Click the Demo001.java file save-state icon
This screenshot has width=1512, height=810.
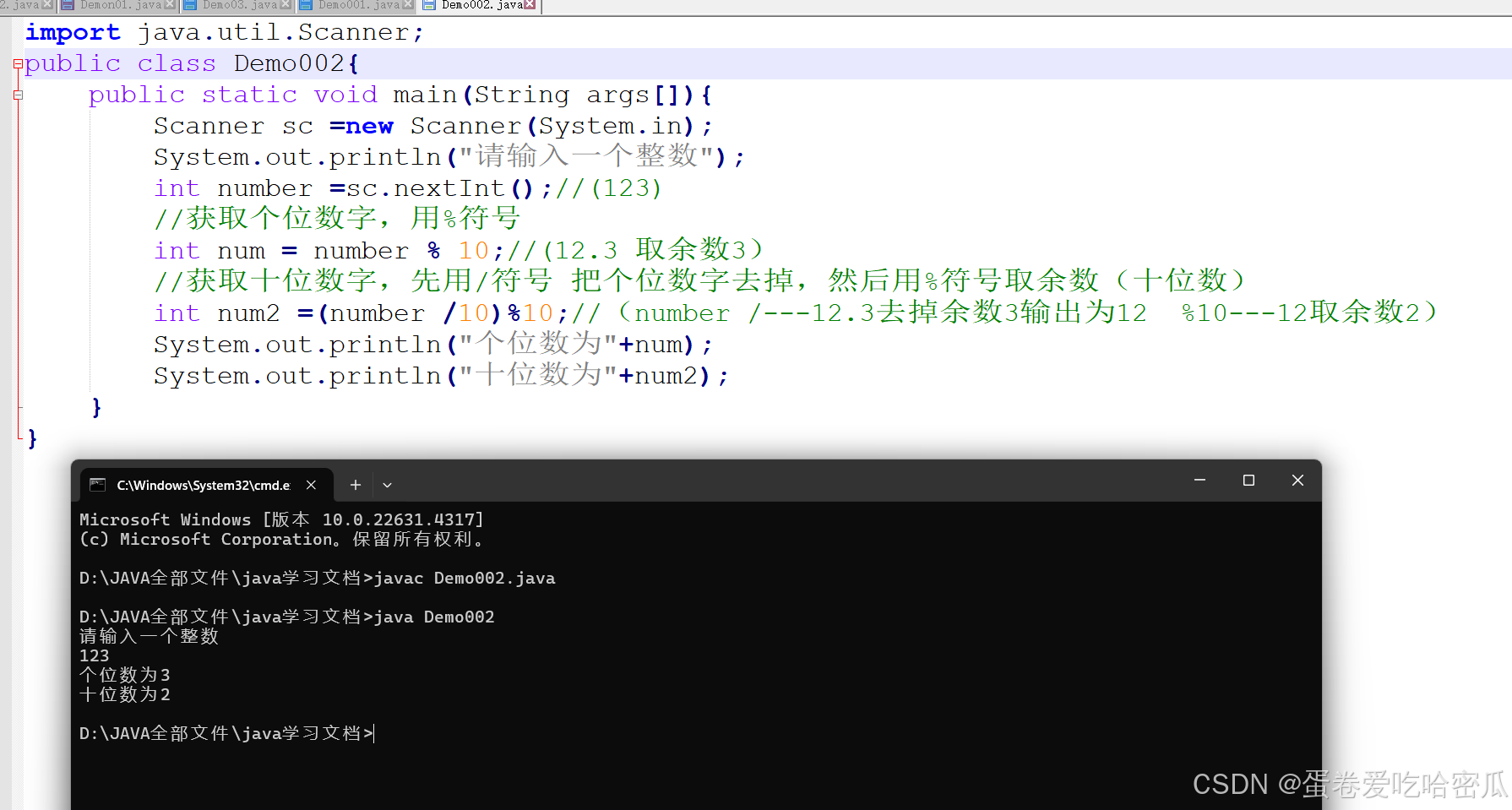pyautogui.click(x=306, y=5)
